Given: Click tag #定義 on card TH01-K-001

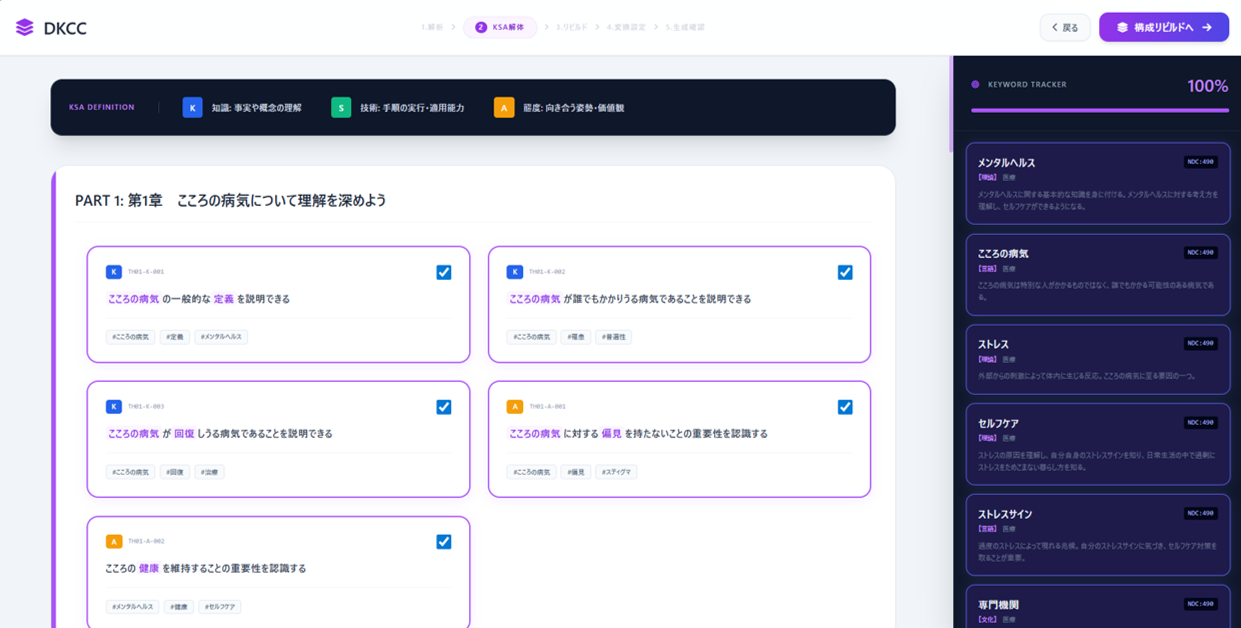Looking at the screenshot, I should 175,337.
